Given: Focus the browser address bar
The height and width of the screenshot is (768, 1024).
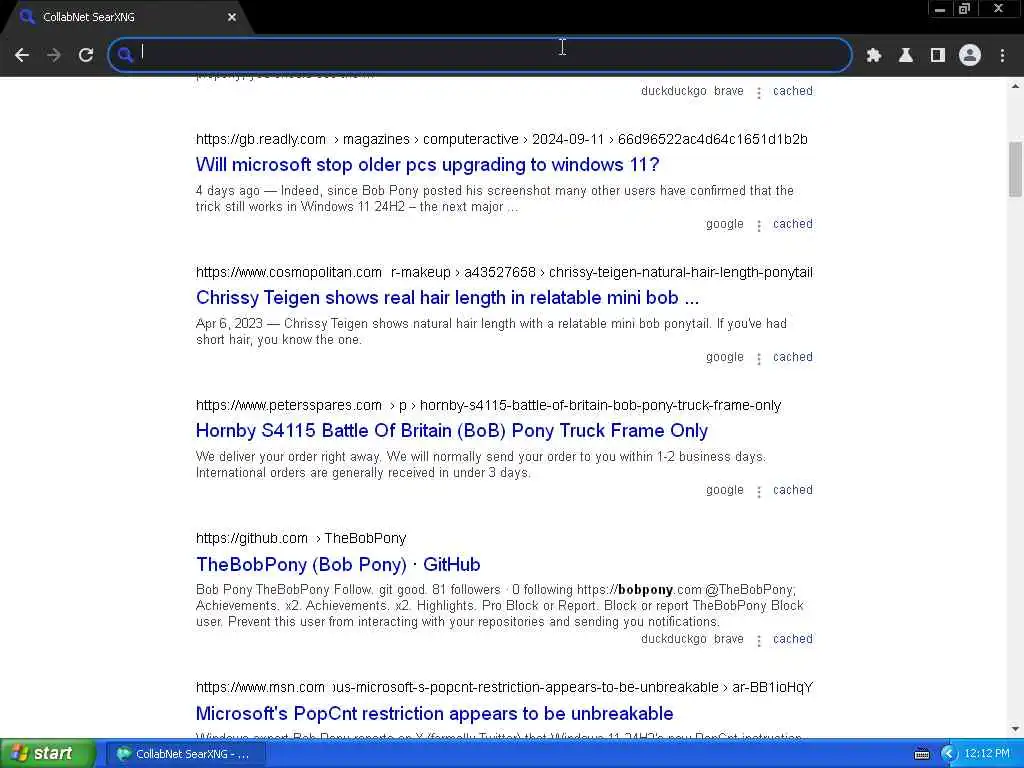Looking at the screenshot, I should 480,55.
